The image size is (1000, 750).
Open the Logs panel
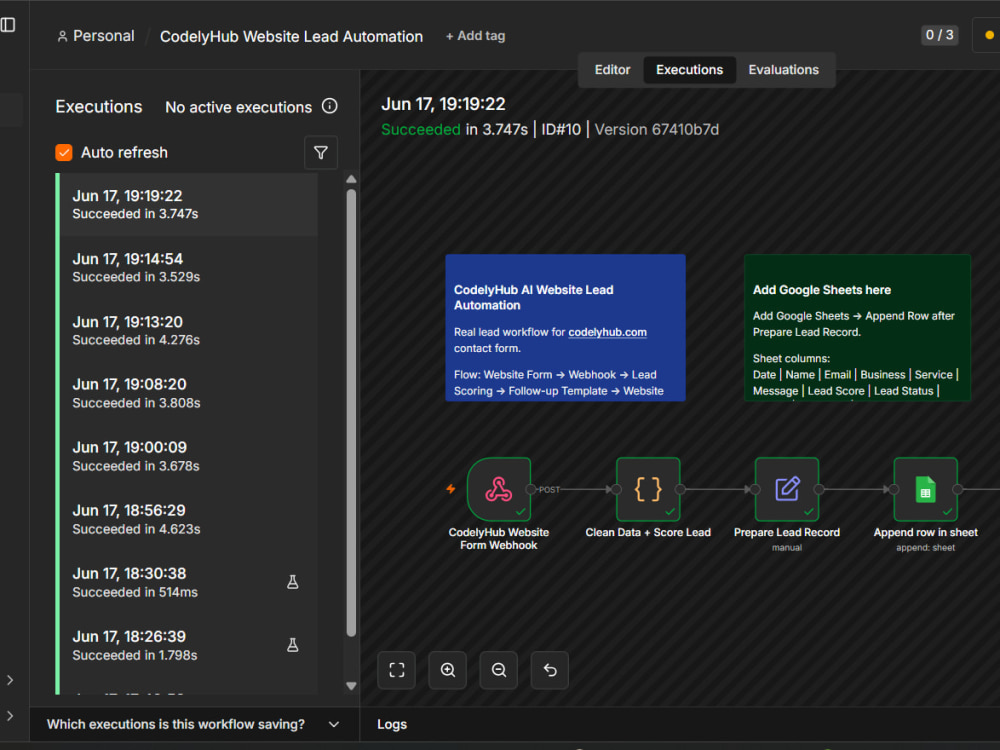[392, 724]
